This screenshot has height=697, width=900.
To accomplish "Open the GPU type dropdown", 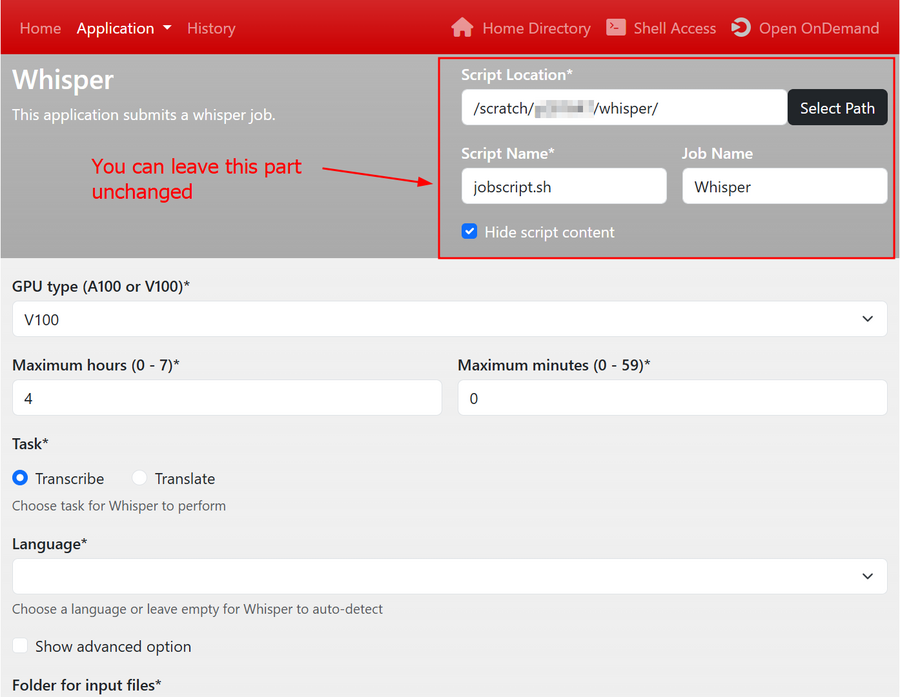I will click(x=449, y=319).
